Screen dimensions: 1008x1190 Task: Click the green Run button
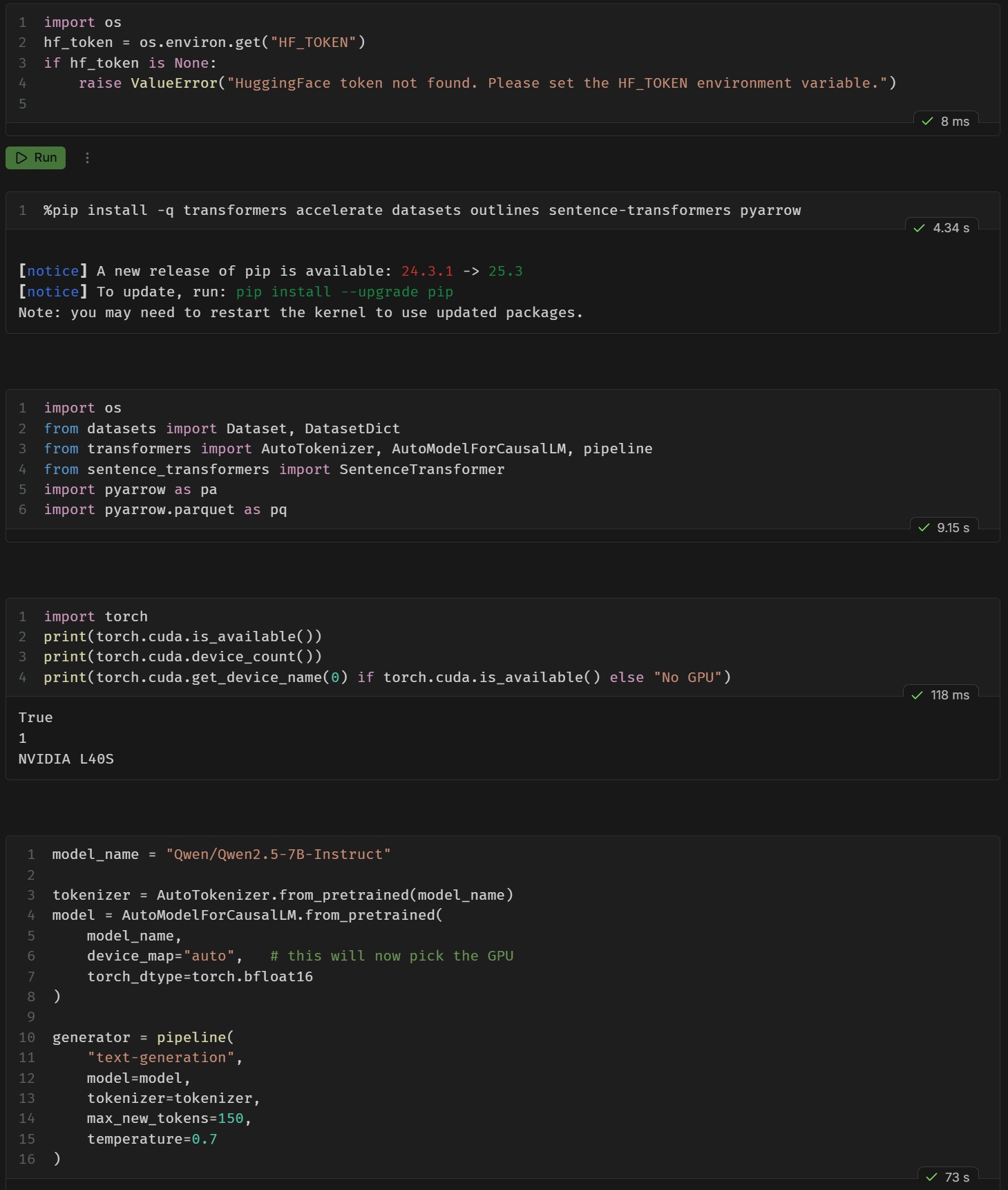tap(35, 158)
